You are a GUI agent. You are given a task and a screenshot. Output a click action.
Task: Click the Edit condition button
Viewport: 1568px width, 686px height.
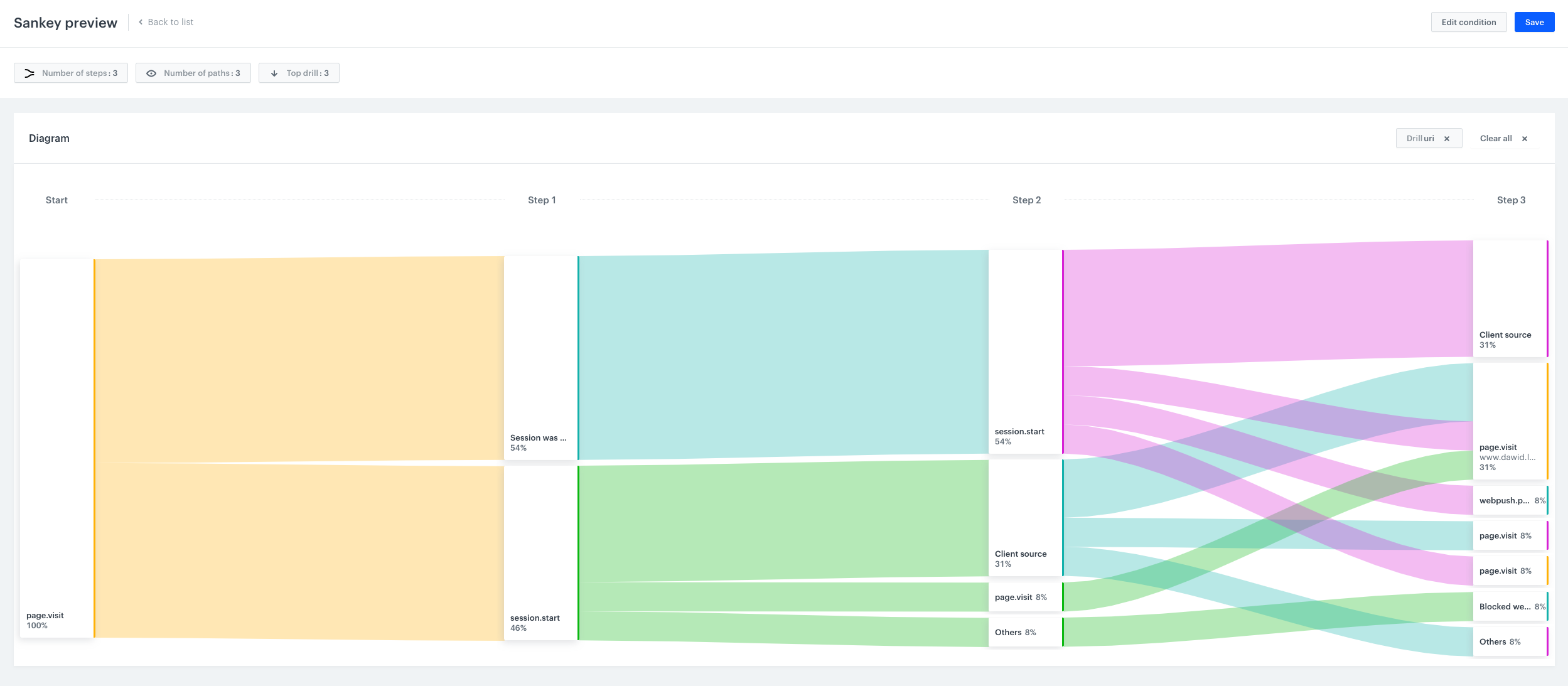coord(1468,21)
